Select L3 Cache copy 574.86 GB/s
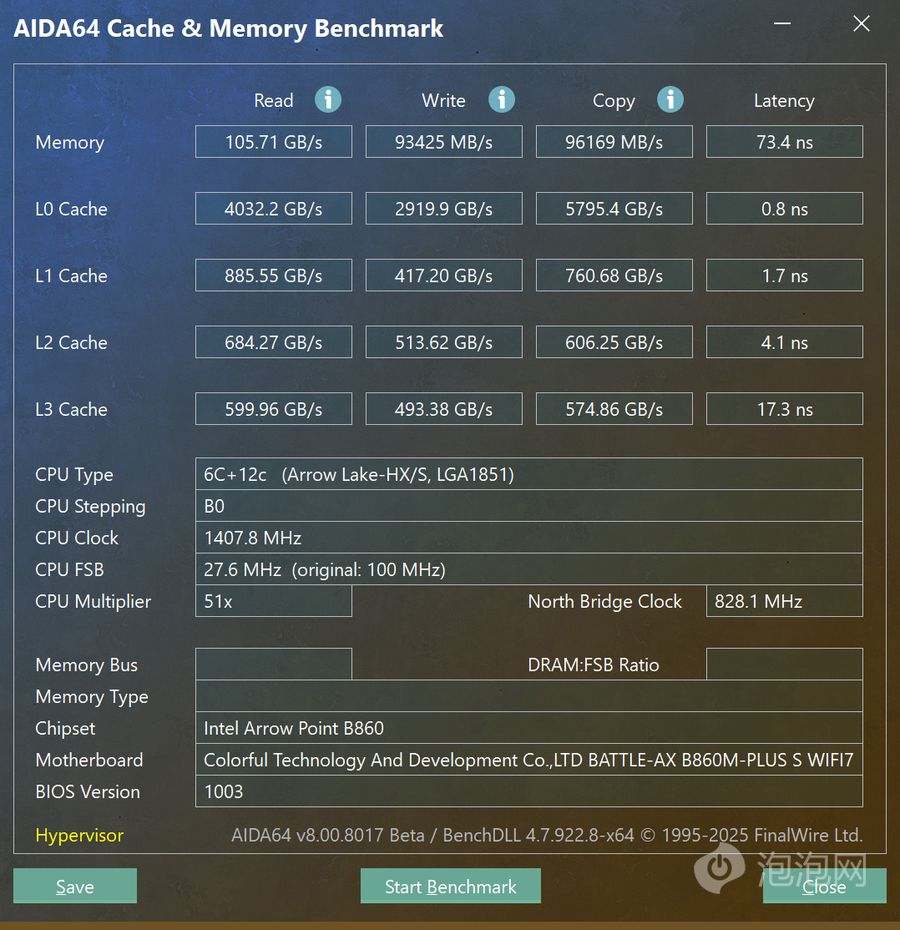Viewport: 900px width, 930px height. coord(614,409)
